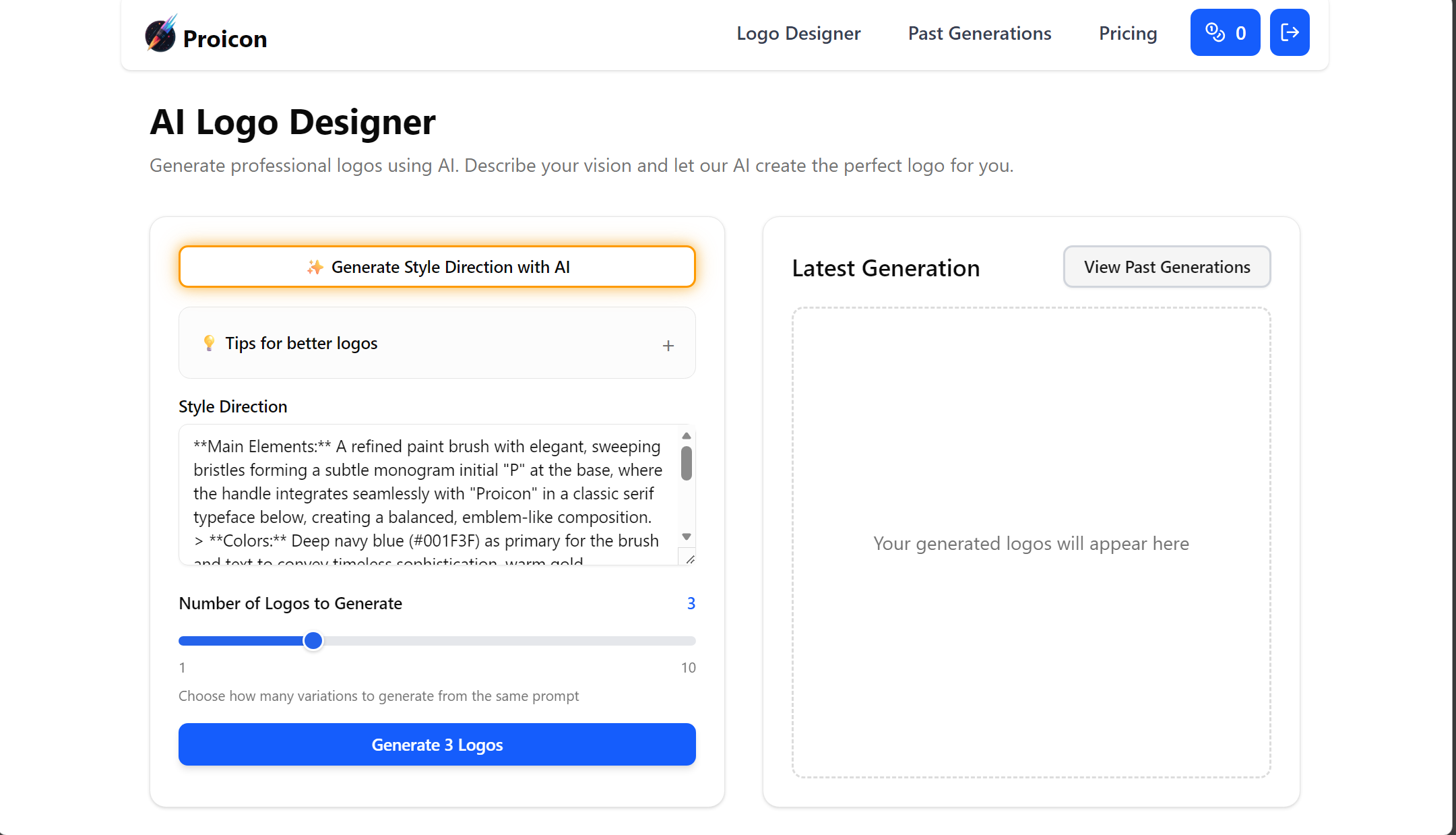Go to Past Generations nav item

click(979, 34)
